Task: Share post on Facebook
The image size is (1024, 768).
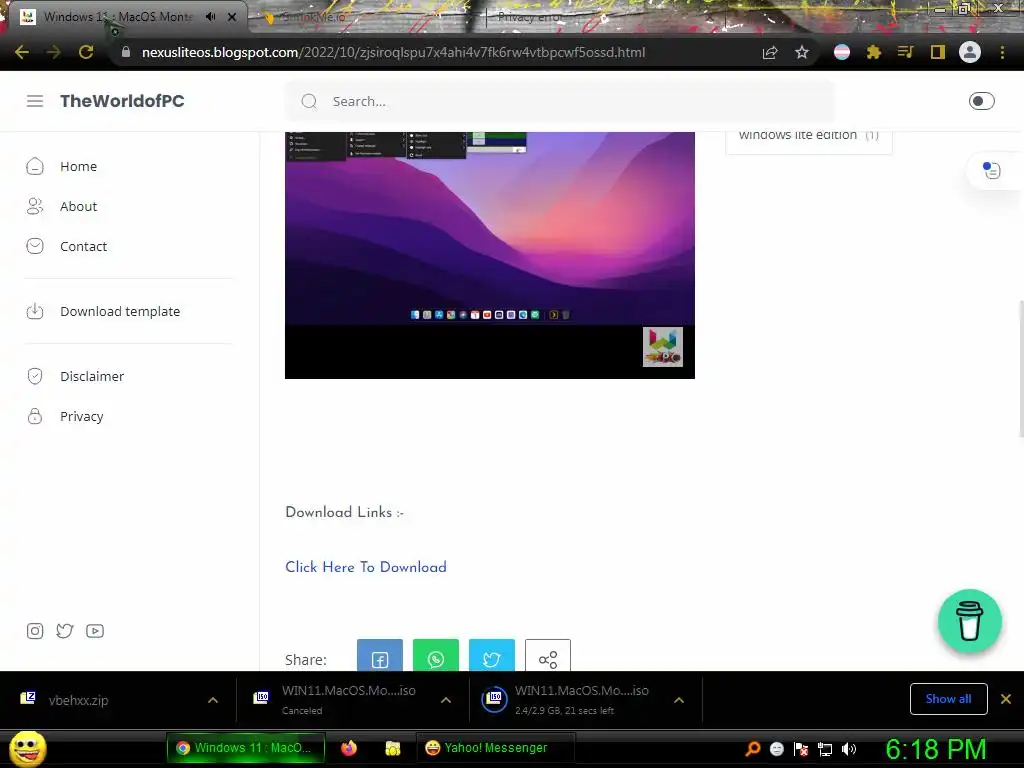Action: pyautogui.click(x=380, y=656)
